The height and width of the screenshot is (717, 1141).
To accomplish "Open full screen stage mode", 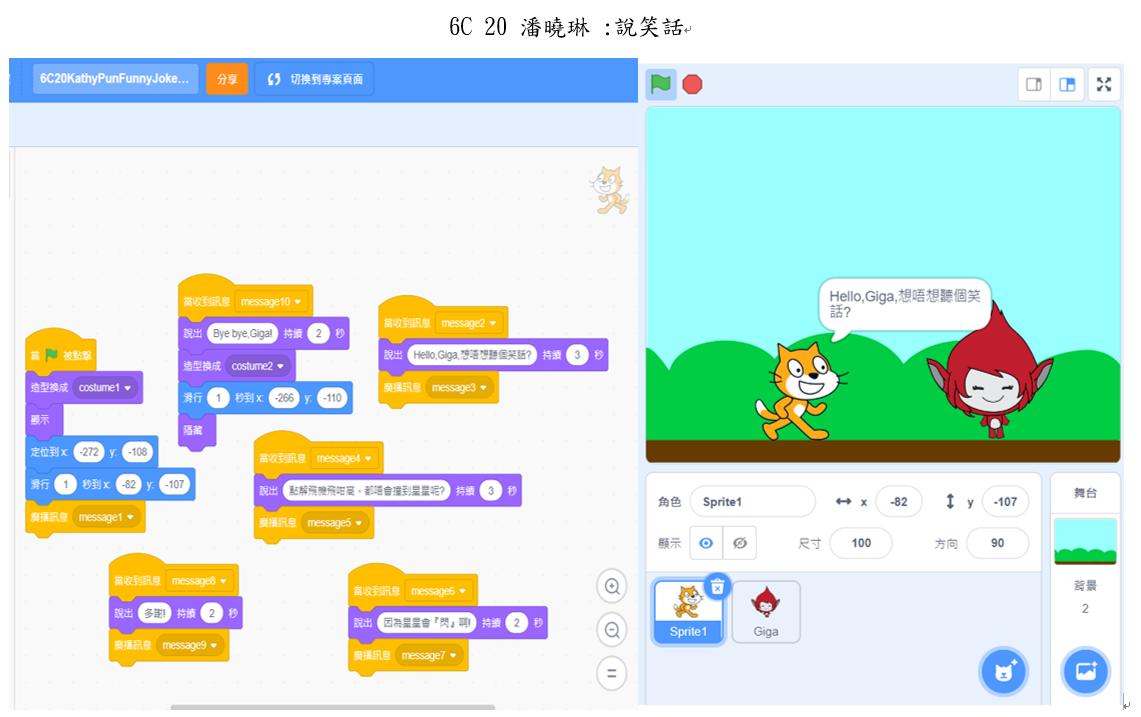I will coord(1104,84).
